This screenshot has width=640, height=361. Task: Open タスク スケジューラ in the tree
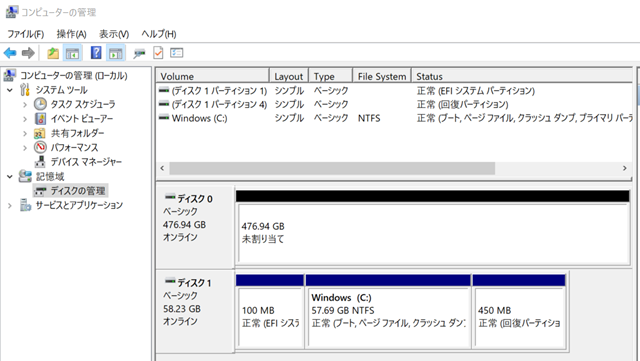[x=83, y=104]
